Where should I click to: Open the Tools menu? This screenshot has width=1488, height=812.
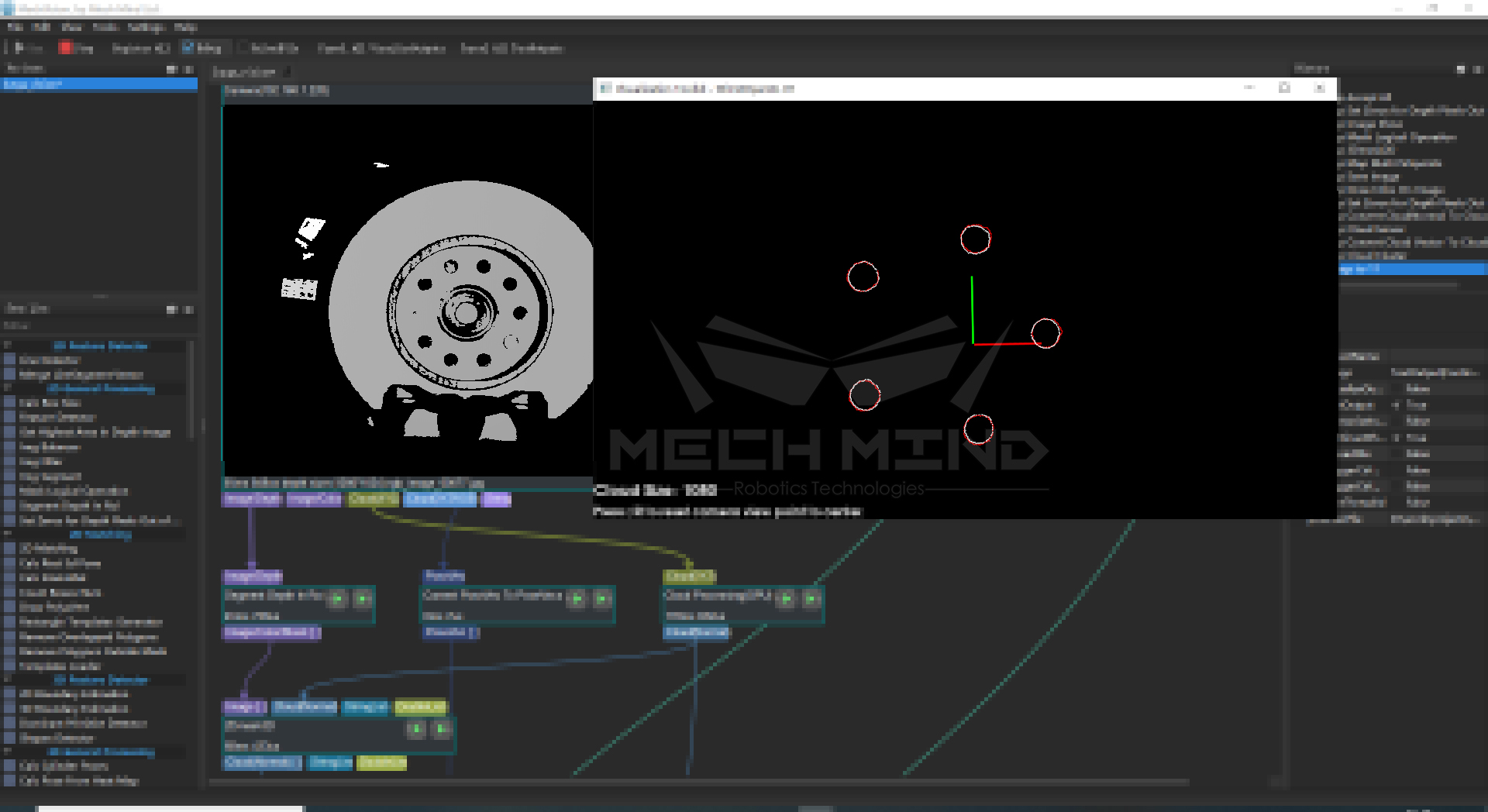click(x=105, y=27)
